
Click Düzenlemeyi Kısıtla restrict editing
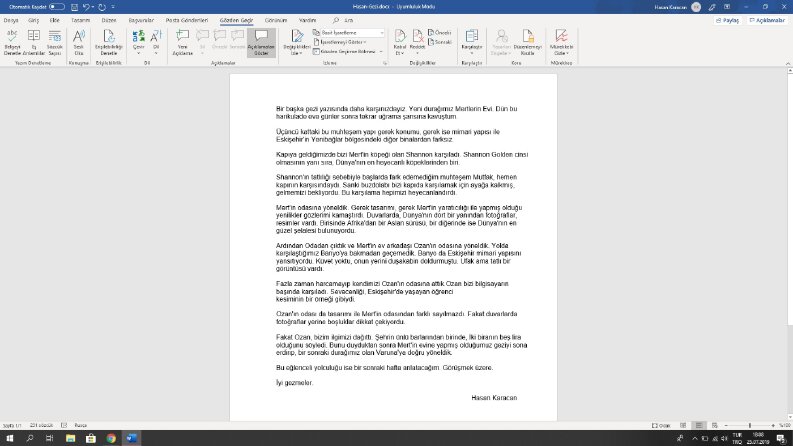click(x=527, y=42)
